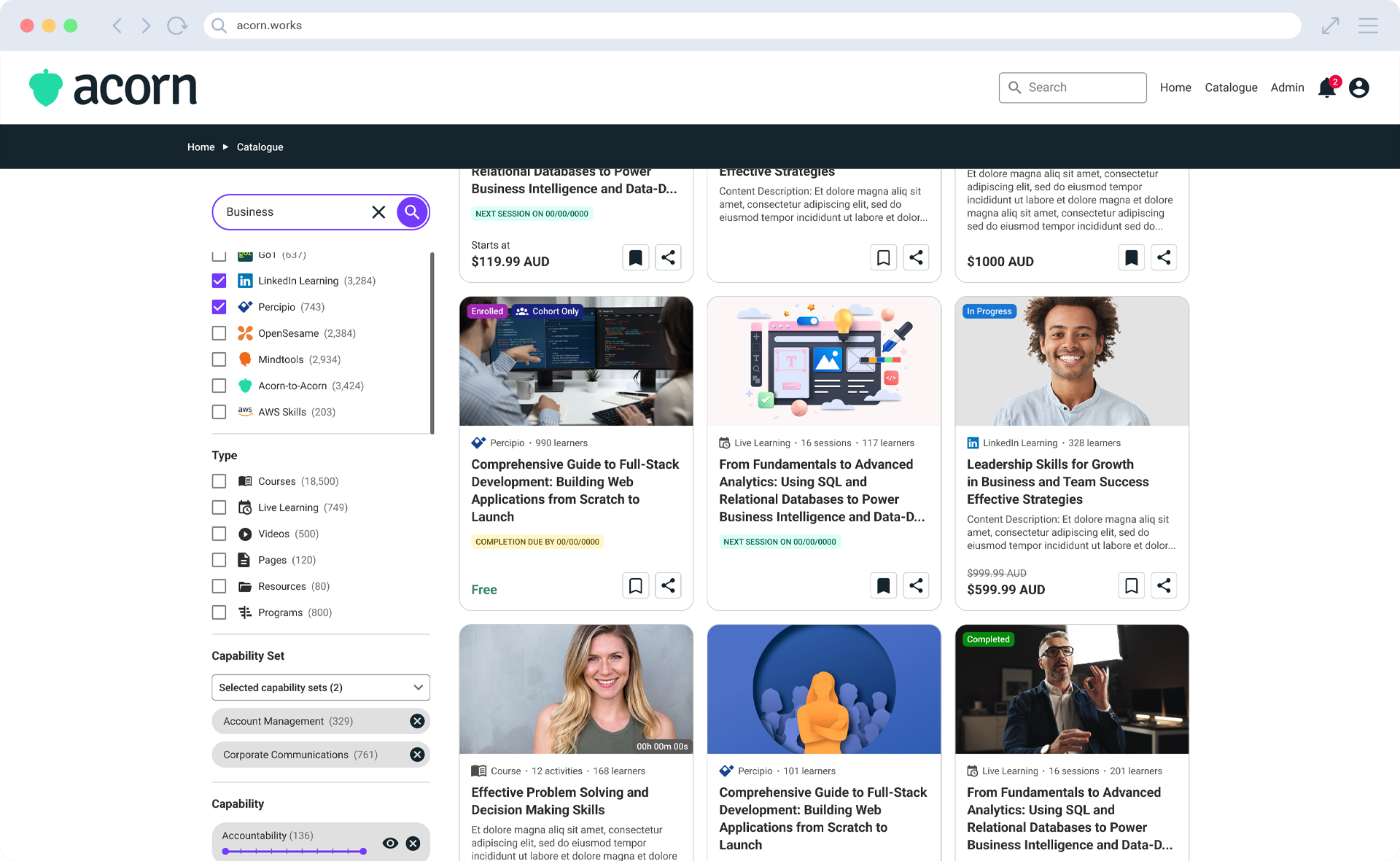Click the Home breadcrumb link

(201, 147)
